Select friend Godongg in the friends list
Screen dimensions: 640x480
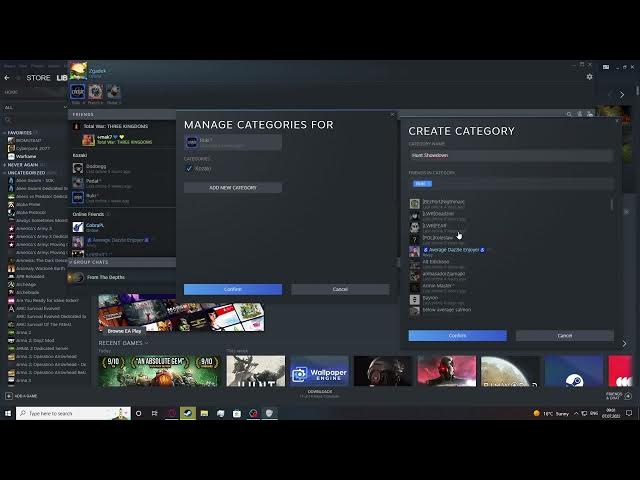(x=122, y=168)
